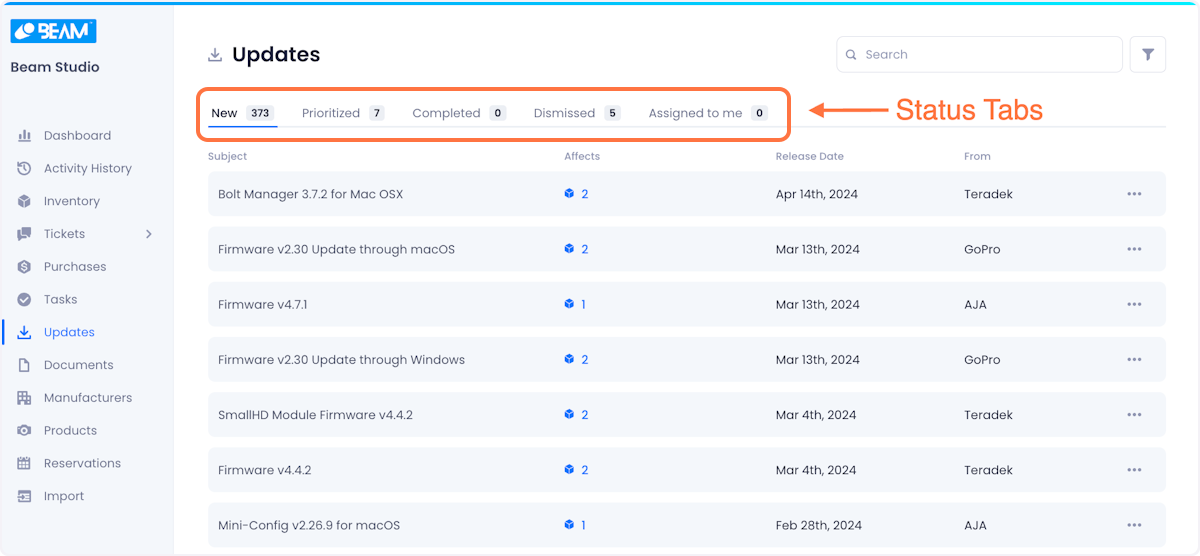Click the Import icon in sidebar
This screenshot has height=556, width=1200.
pyautogui.click(x=24, y=496)
